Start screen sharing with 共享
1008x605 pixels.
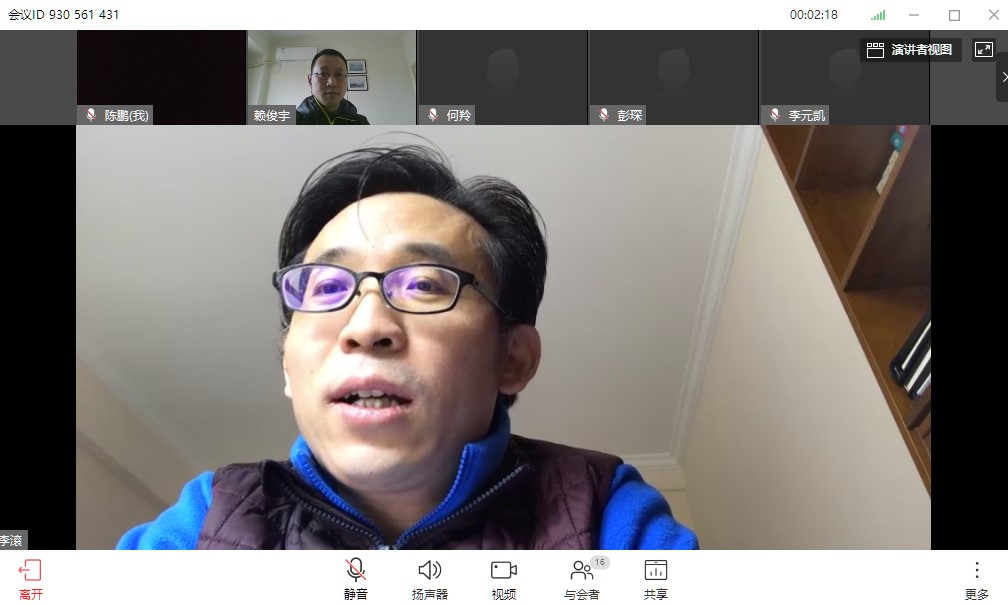pyautogui.click(x=656, y=580)
